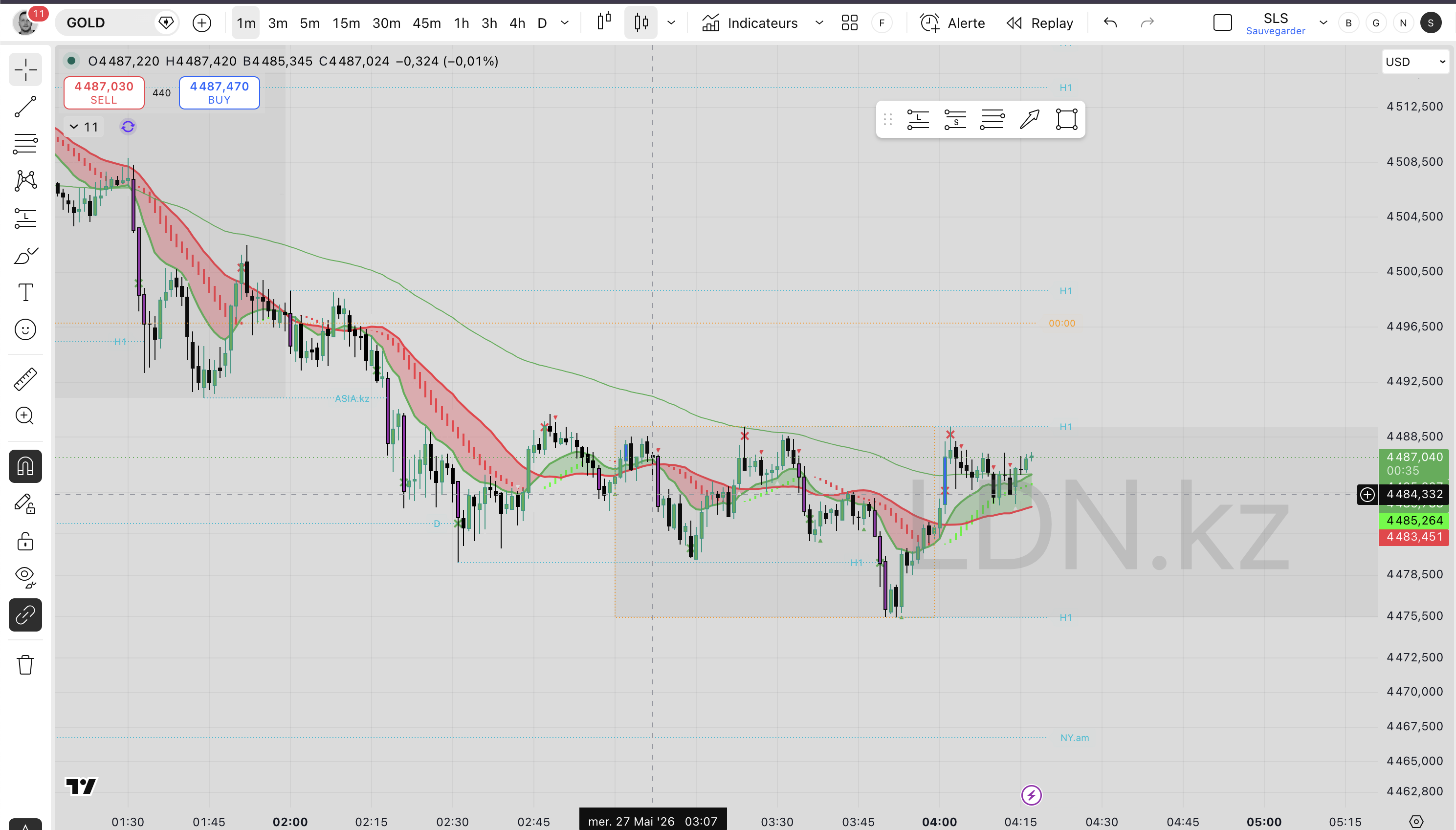Select arrow tool in floating toolbar
Image resolution: width=1456 pixels, height=830 pixels.
click(x=1029, y=119)
